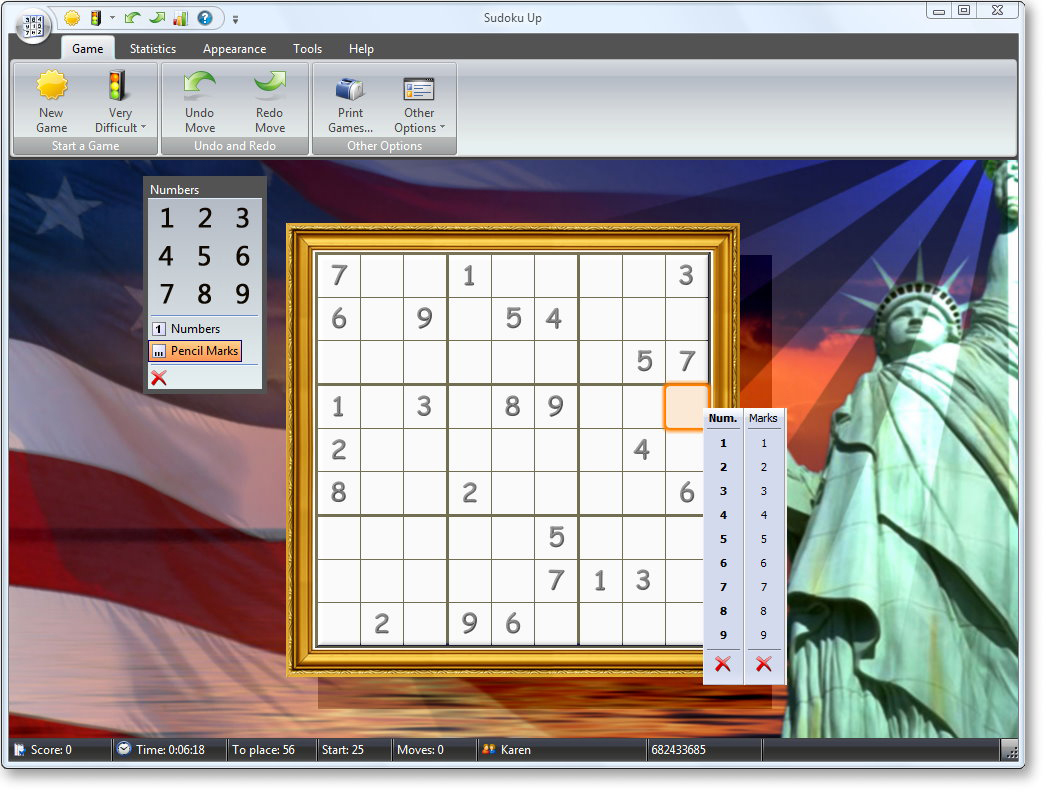Select number 8 in the Numbers panel

coord(205,294)
